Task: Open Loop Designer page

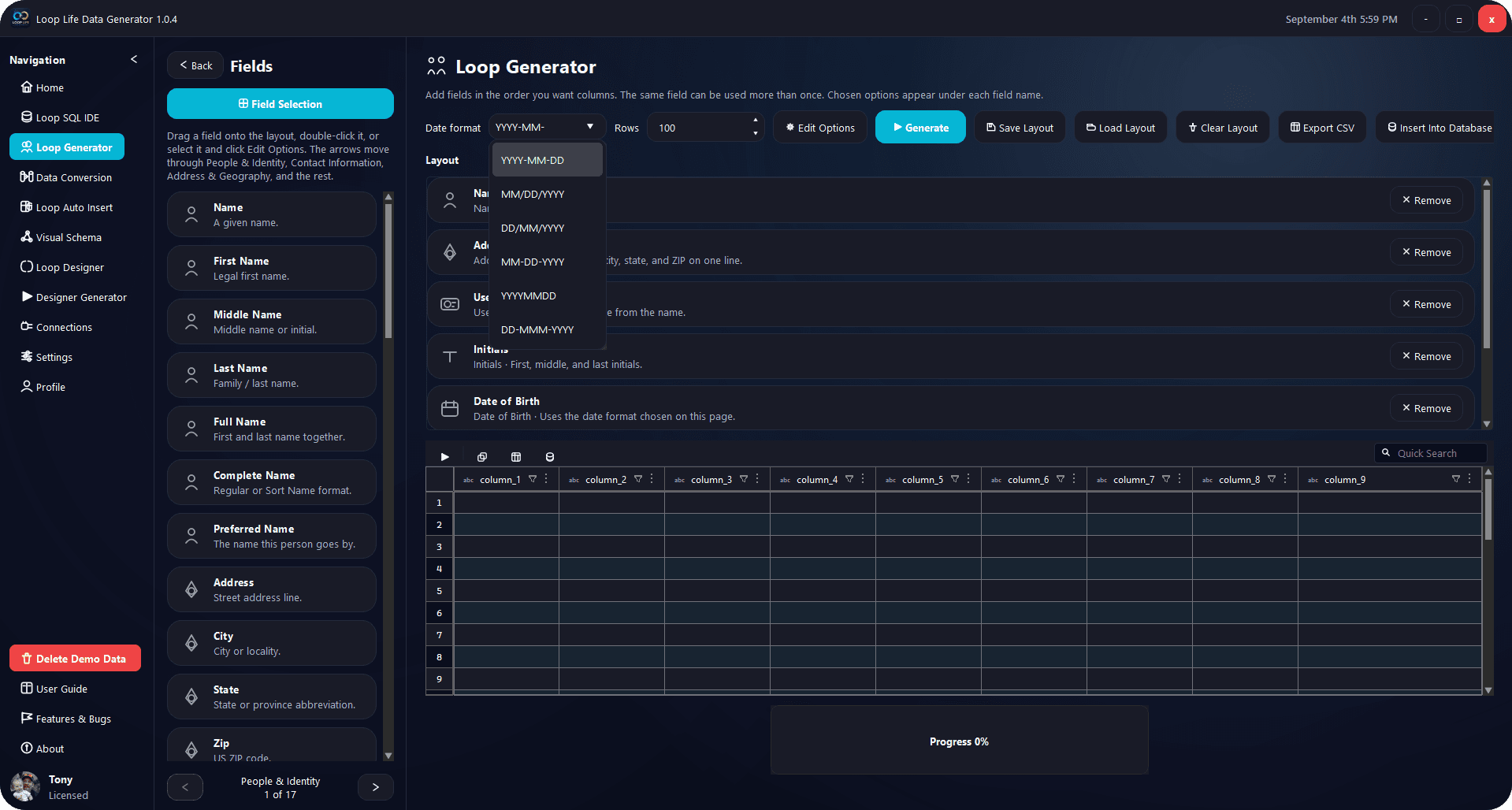Action: pos(62,267)
